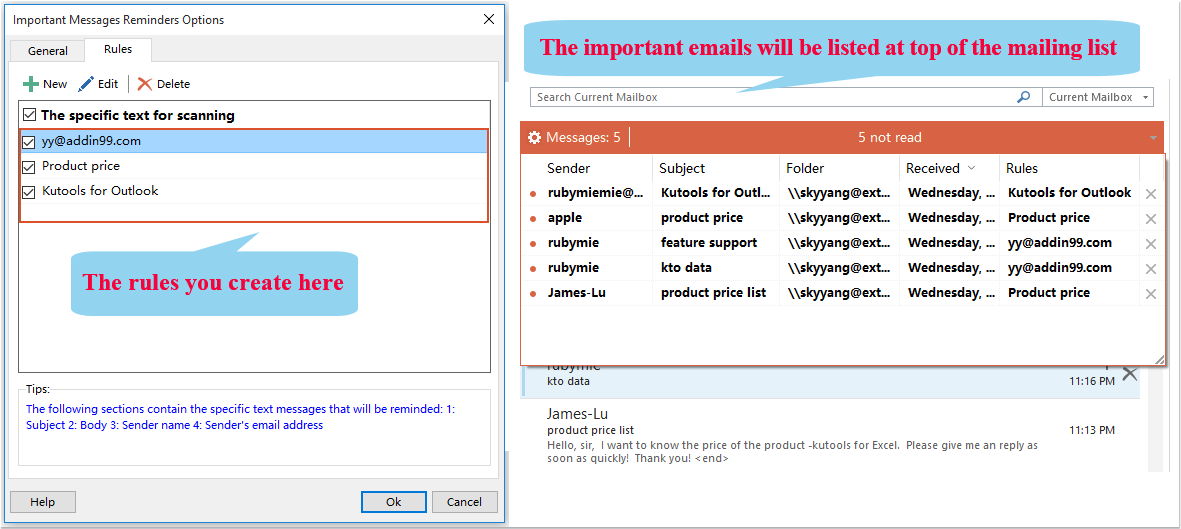
Task: Click the magnifier search icon in mailbox search
Action: pos(1023,97)
